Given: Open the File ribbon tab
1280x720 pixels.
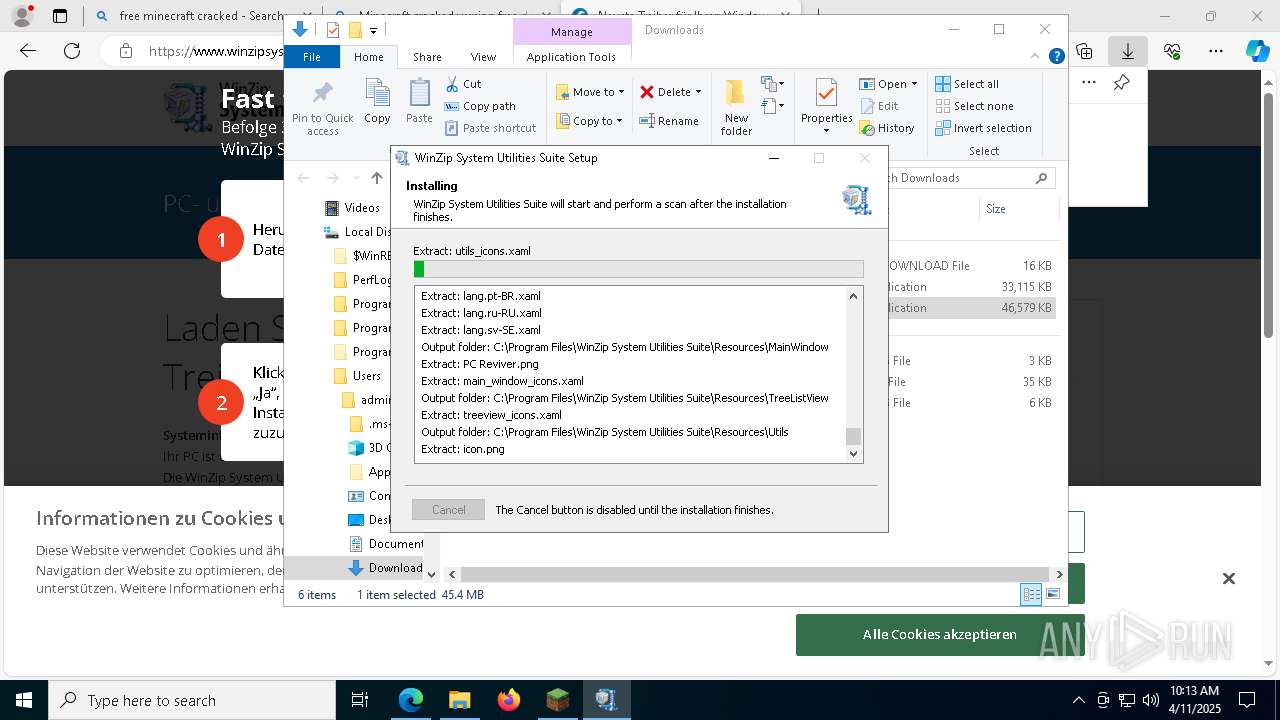Looking at the screenshot, I should [x=312, y=57].
